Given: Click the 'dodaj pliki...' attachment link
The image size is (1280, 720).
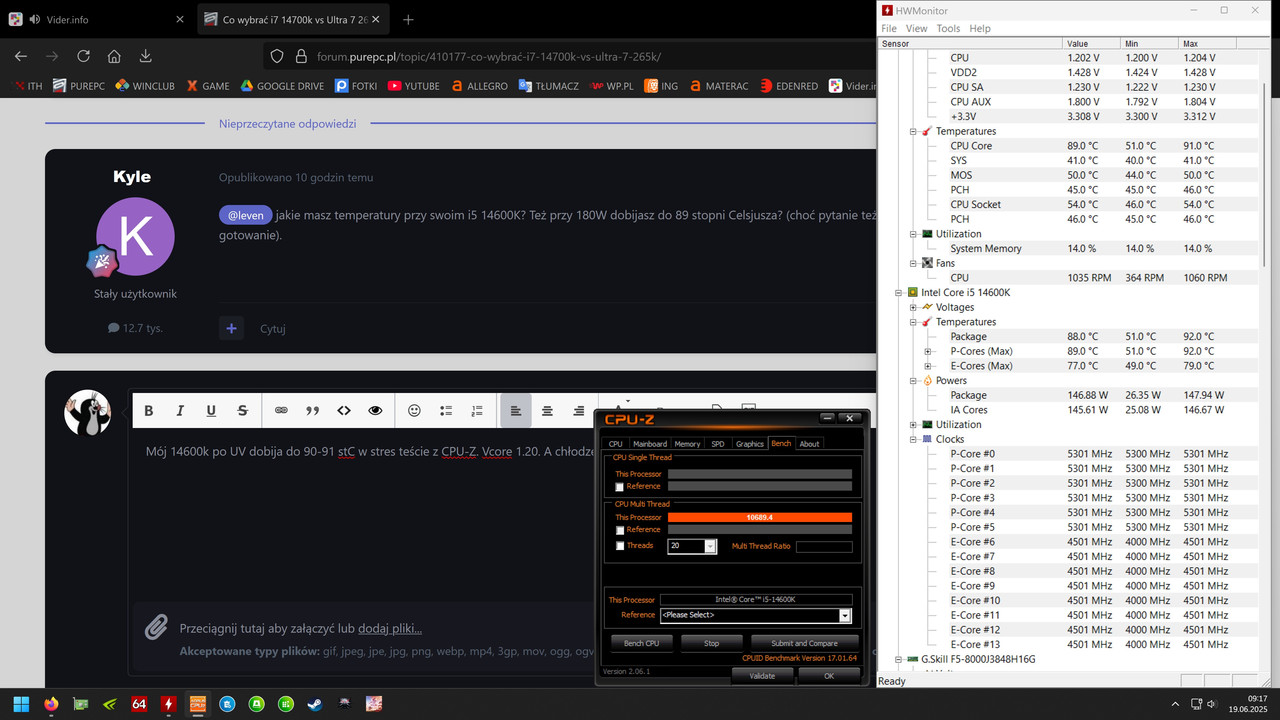Looking at the screenshot, I should coord(390,629).
